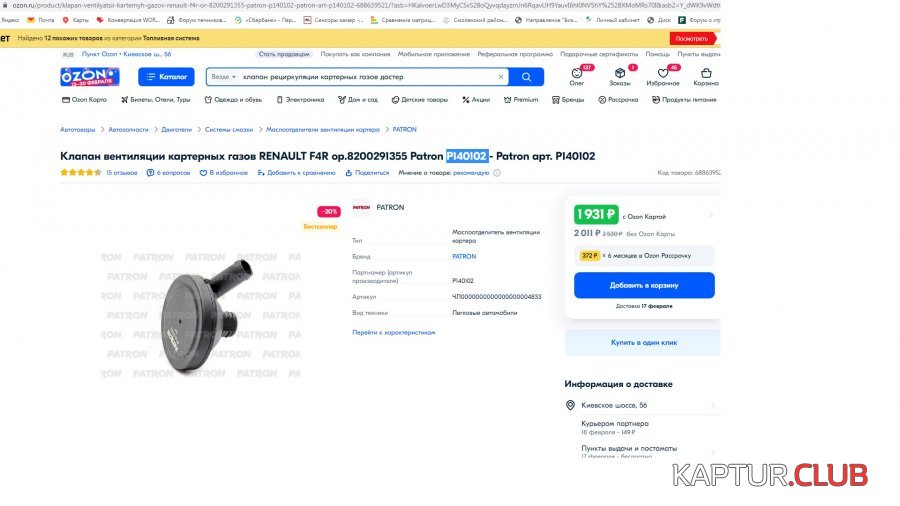The image size is (900, 506).
Task: Click the Ozon logo
Action: tap(90, 76)
